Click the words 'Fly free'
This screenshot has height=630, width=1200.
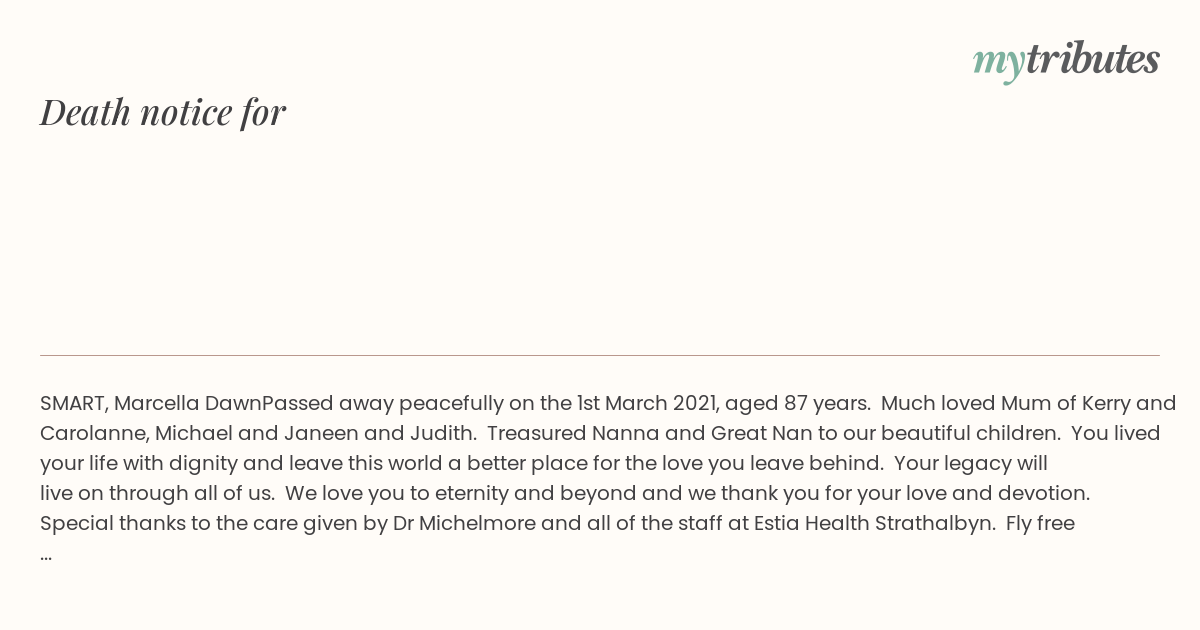1040,523
